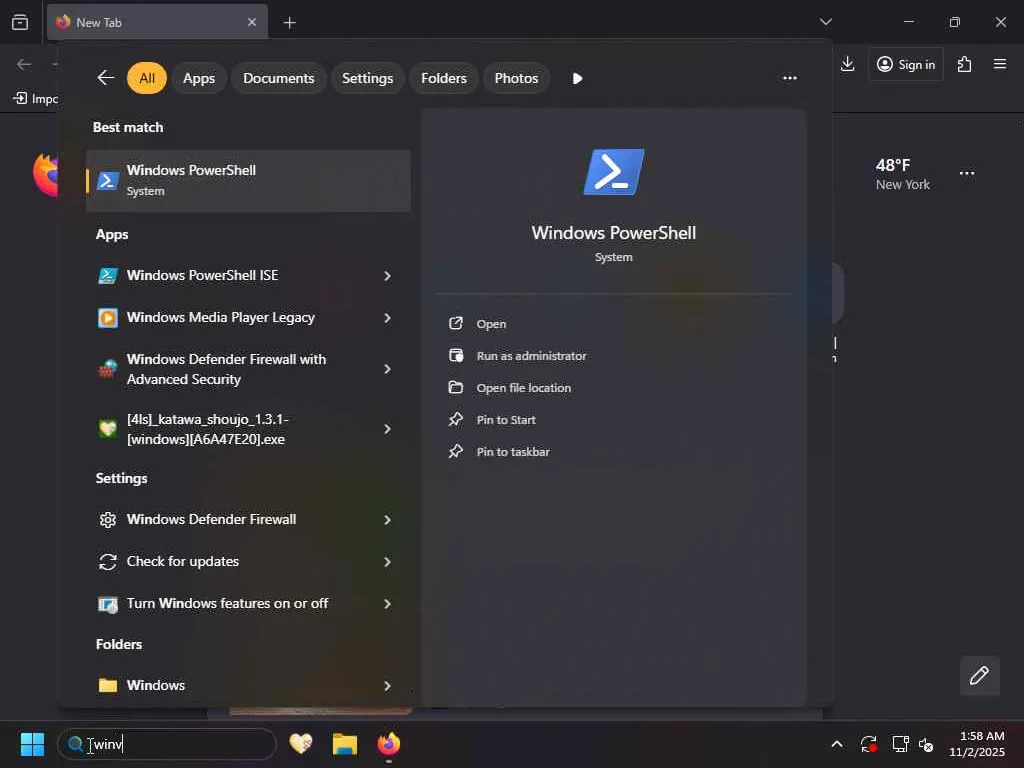Switch to the Photos filter tab
1024x768 pixels.
tap(517, 78)
